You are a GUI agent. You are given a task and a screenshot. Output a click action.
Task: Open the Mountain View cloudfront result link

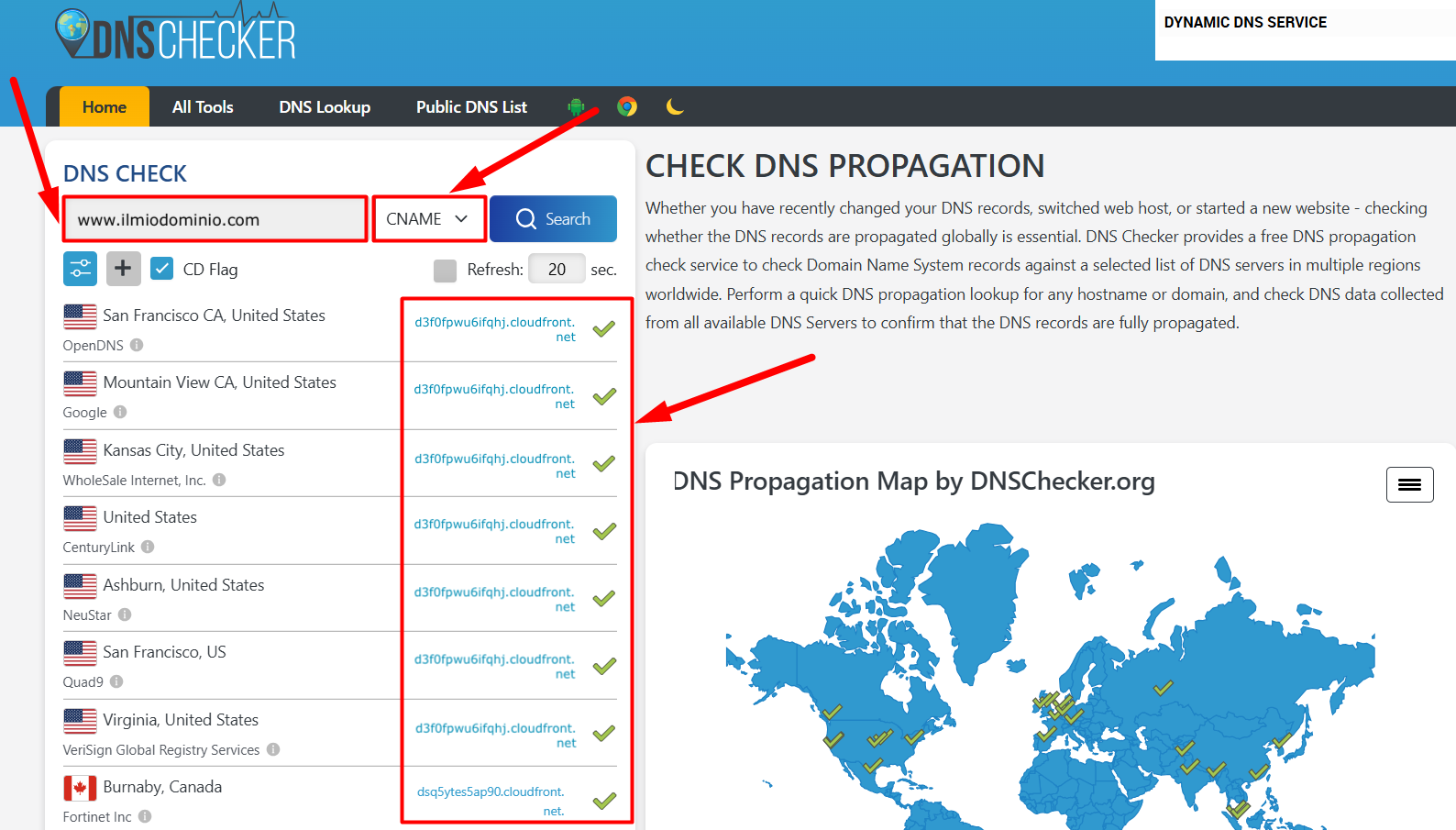click(x=494, y=396)
